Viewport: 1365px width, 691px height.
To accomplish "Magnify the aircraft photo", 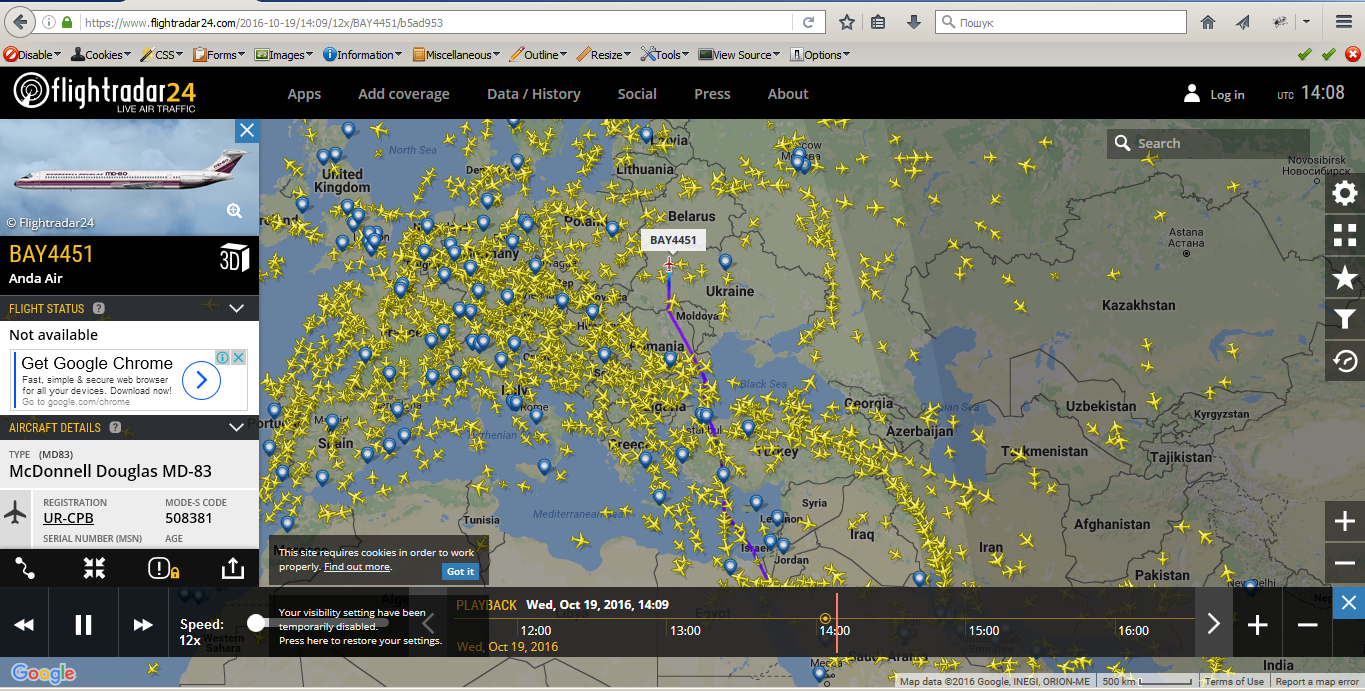I will coord(234,210).
